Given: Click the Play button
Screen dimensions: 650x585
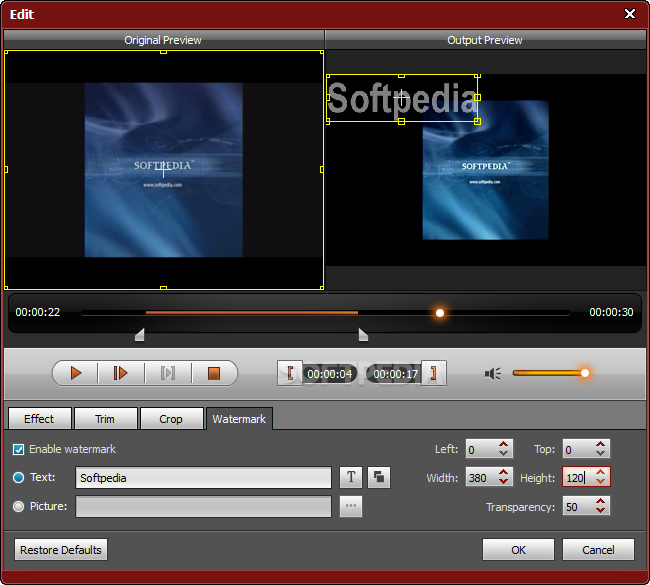Looking at the screenshot, I should [x=76, y=373].
